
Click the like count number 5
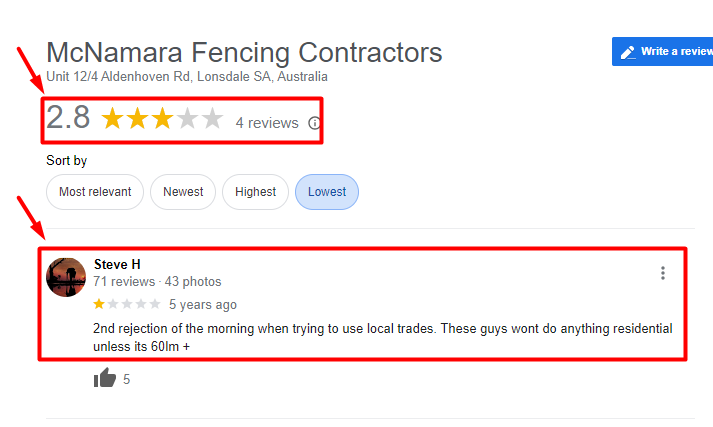(126, 379)
